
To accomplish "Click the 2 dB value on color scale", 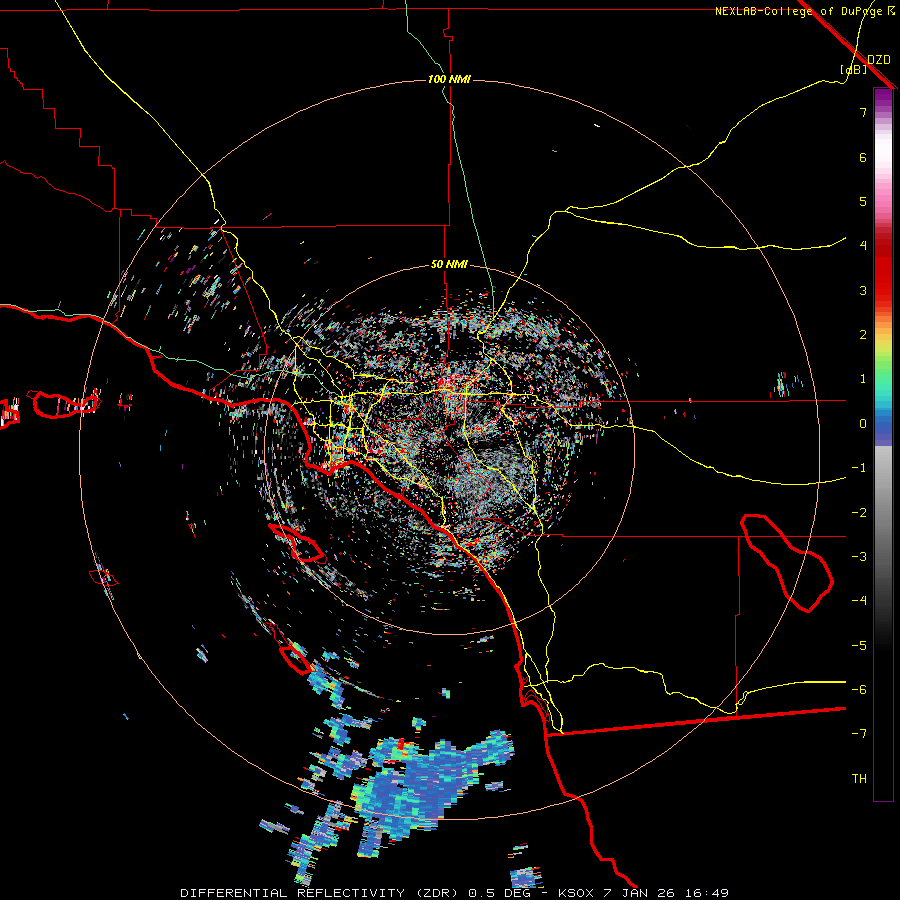I will coord(863,335).
